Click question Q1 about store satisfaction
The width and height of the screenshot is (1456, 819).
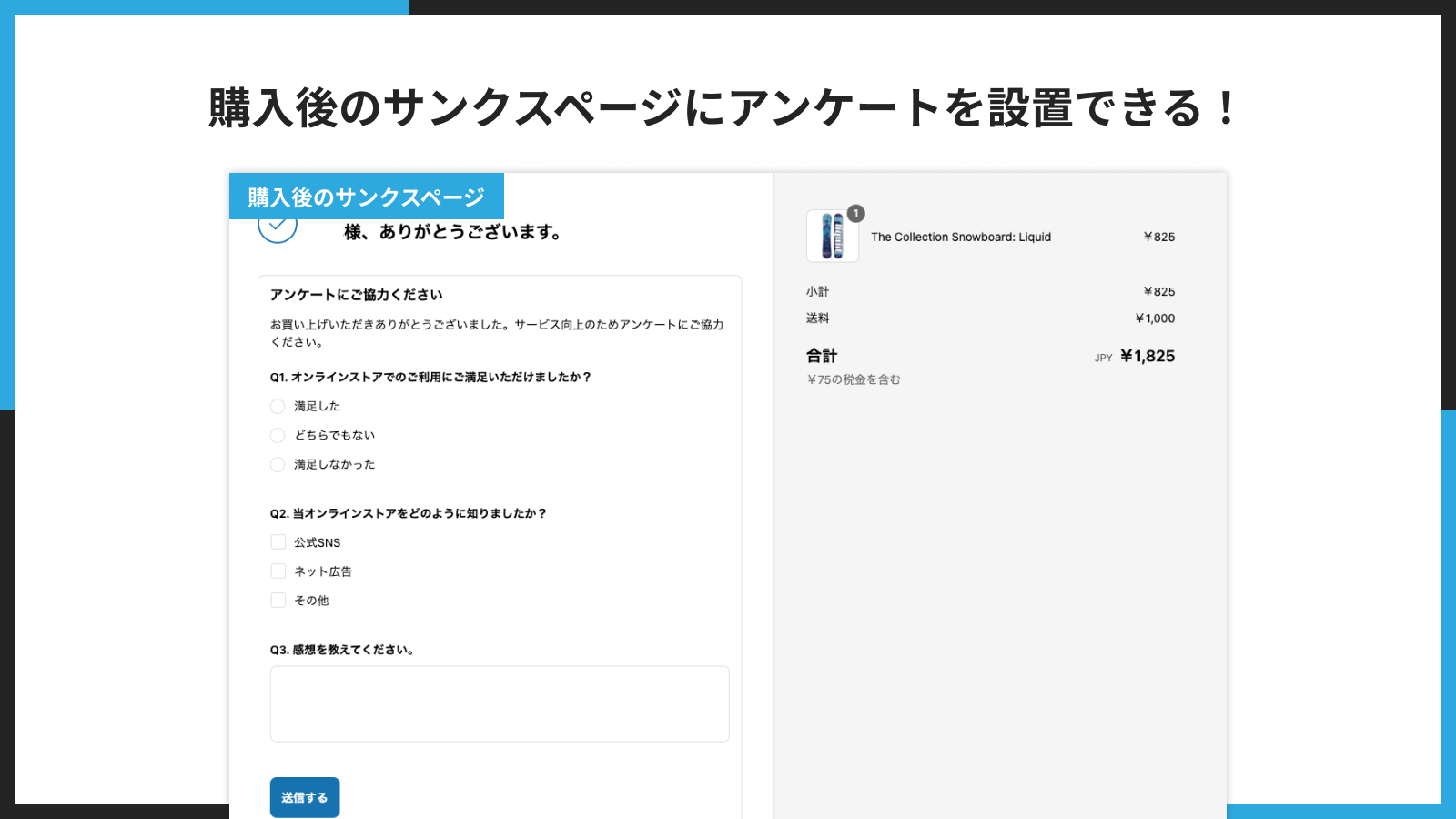[430, 378]
